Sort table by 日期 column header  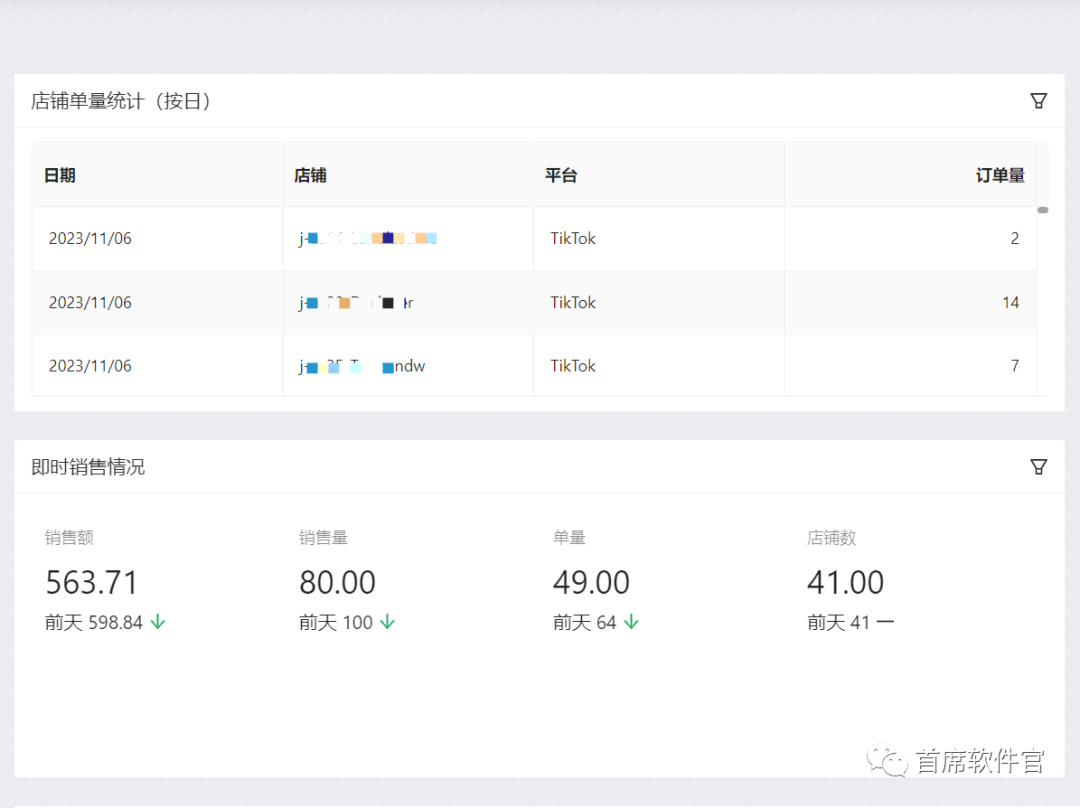[x=60, y=176]
